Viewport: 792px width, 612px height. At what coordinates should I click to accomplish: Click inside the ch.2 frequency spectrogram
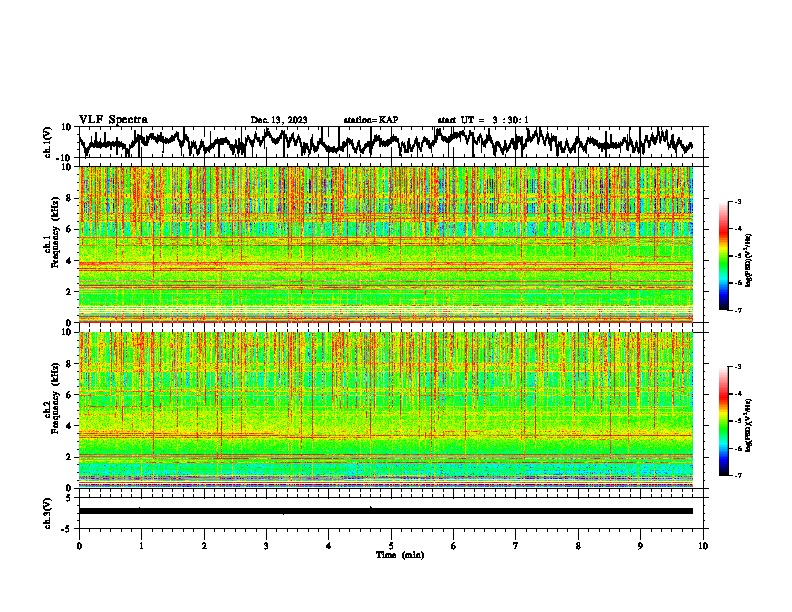click(x=386, y=410)
